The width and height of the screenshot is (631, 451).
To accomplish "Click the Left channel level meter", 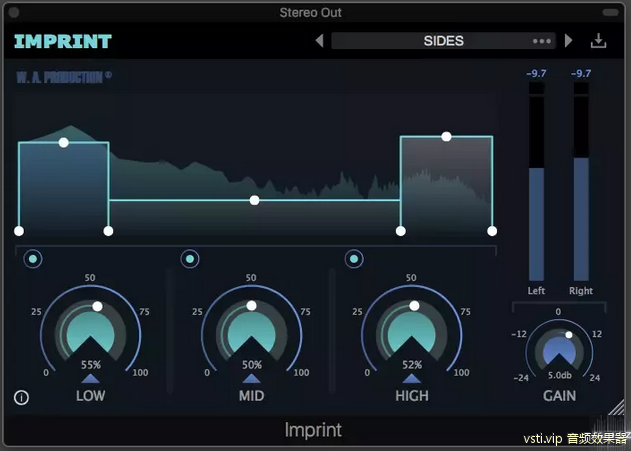I will (x=536, y=182).
